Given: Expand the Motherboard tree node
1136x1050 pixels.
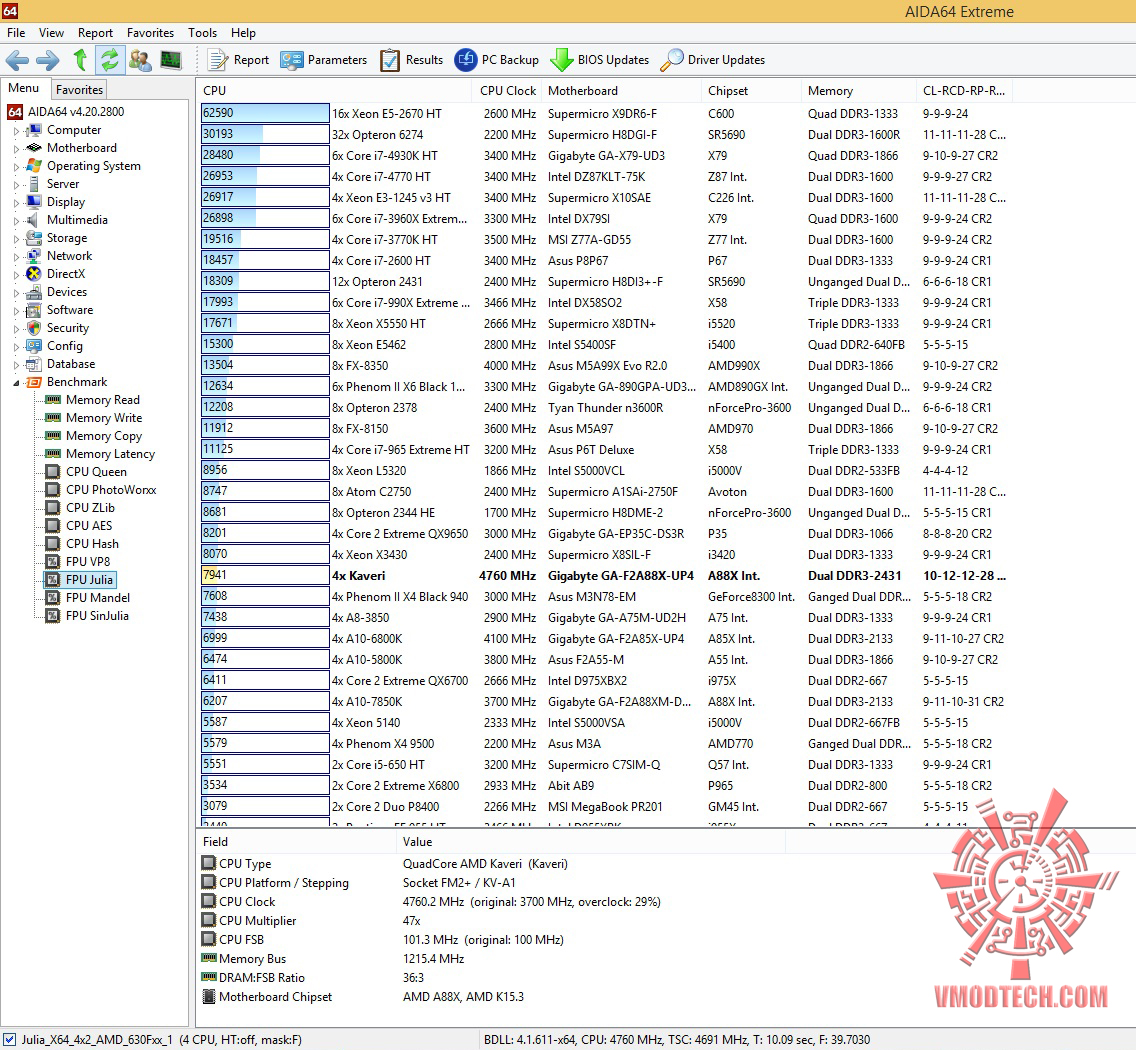Looking at the screenshot, I should [x=17, y=149].
